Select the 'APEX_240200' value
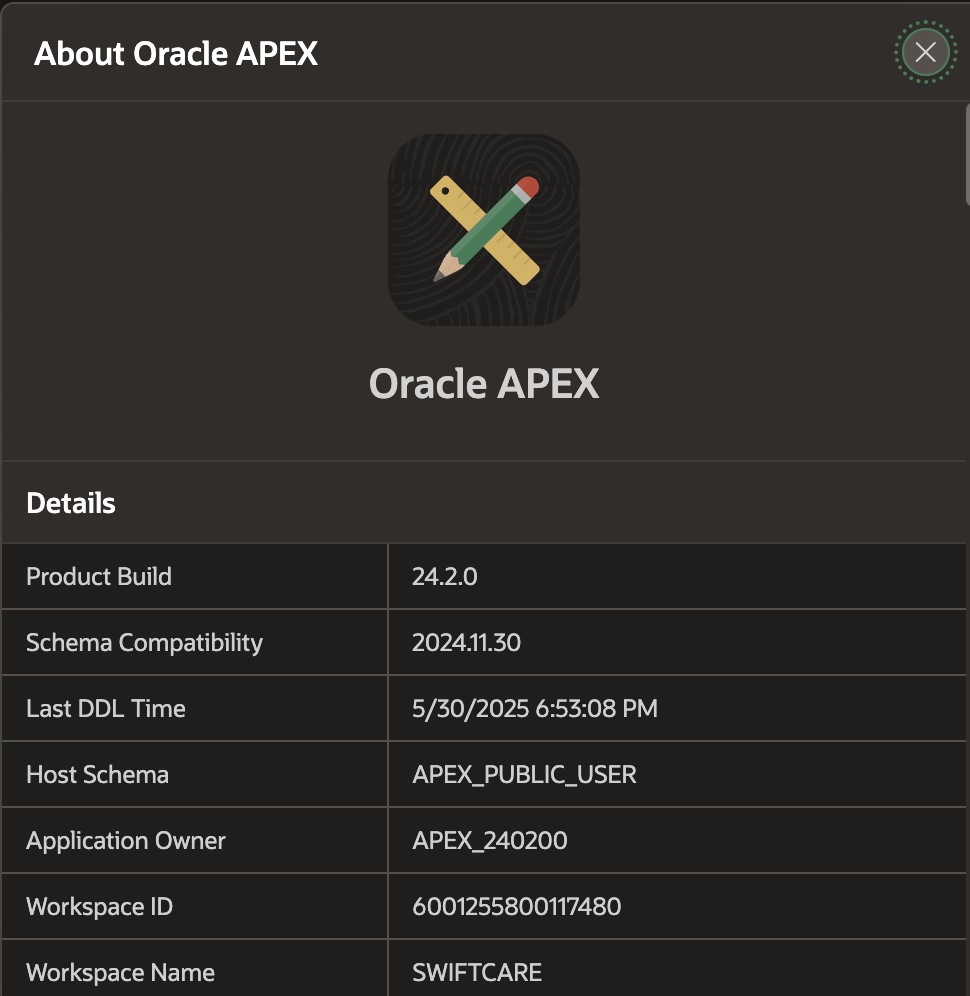 [490, 840]
